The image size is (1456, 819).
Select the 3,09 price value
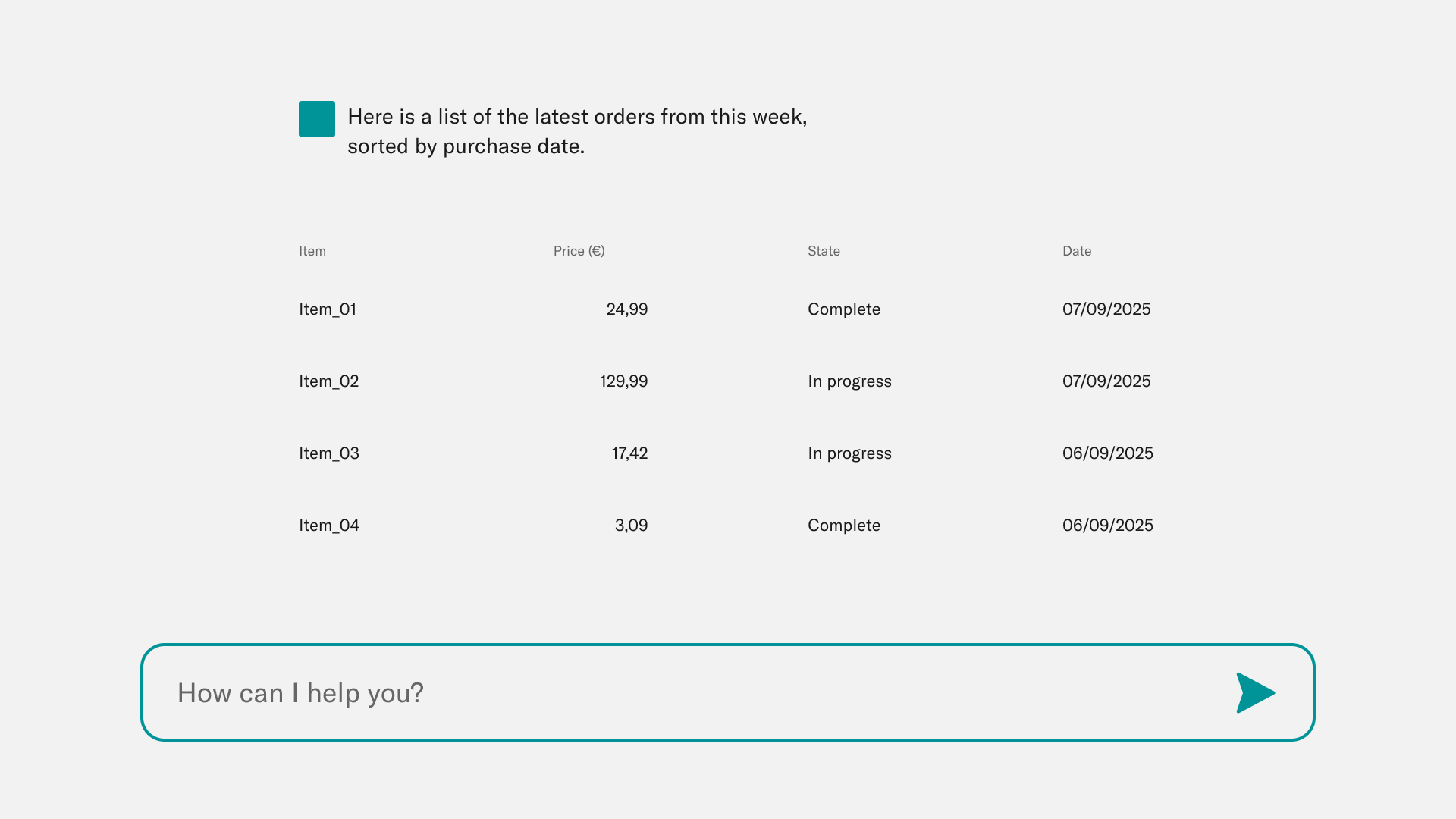[632, 526]
